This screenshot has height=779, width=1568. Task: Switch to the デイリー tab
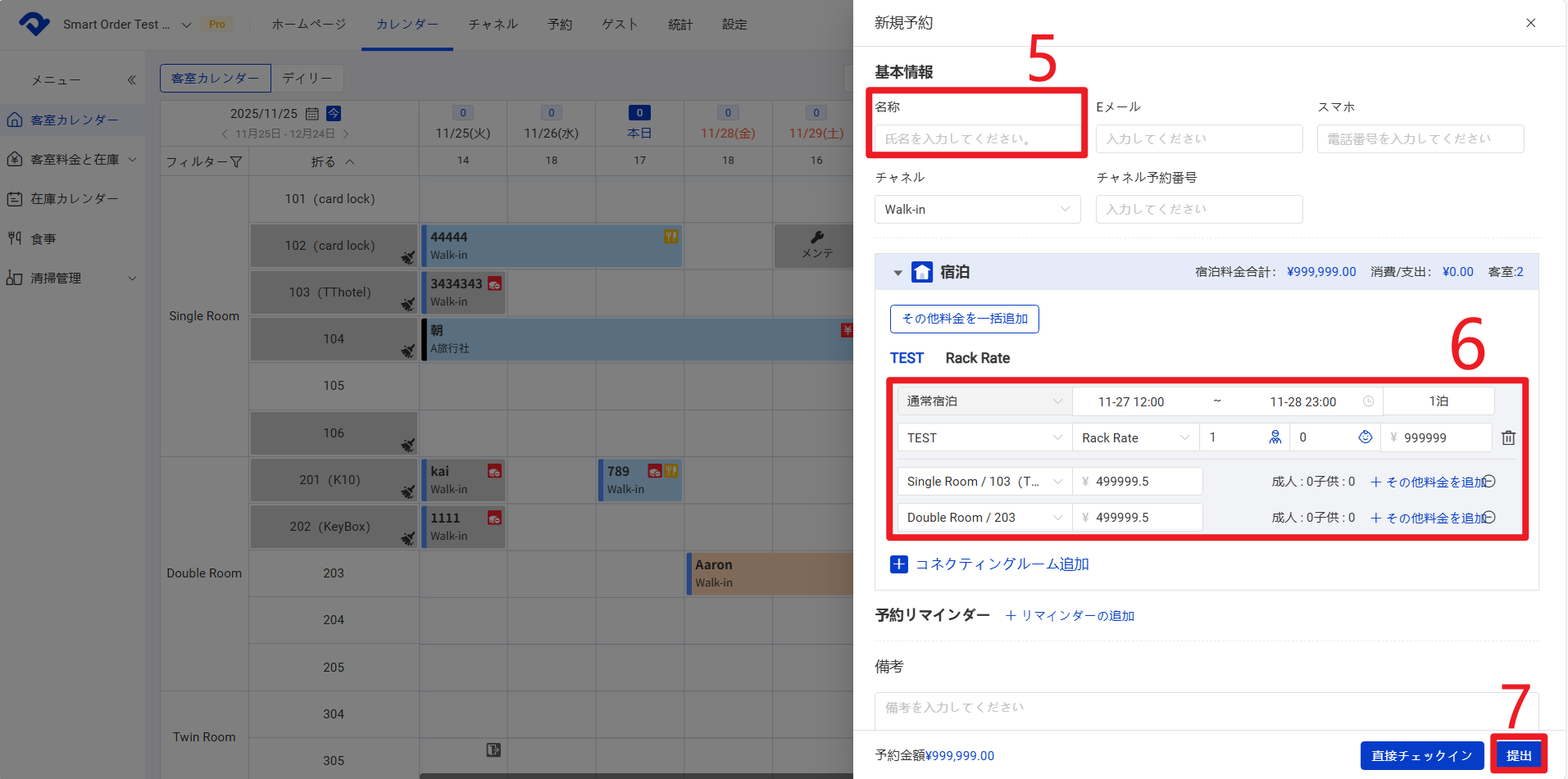pos(307,79)
